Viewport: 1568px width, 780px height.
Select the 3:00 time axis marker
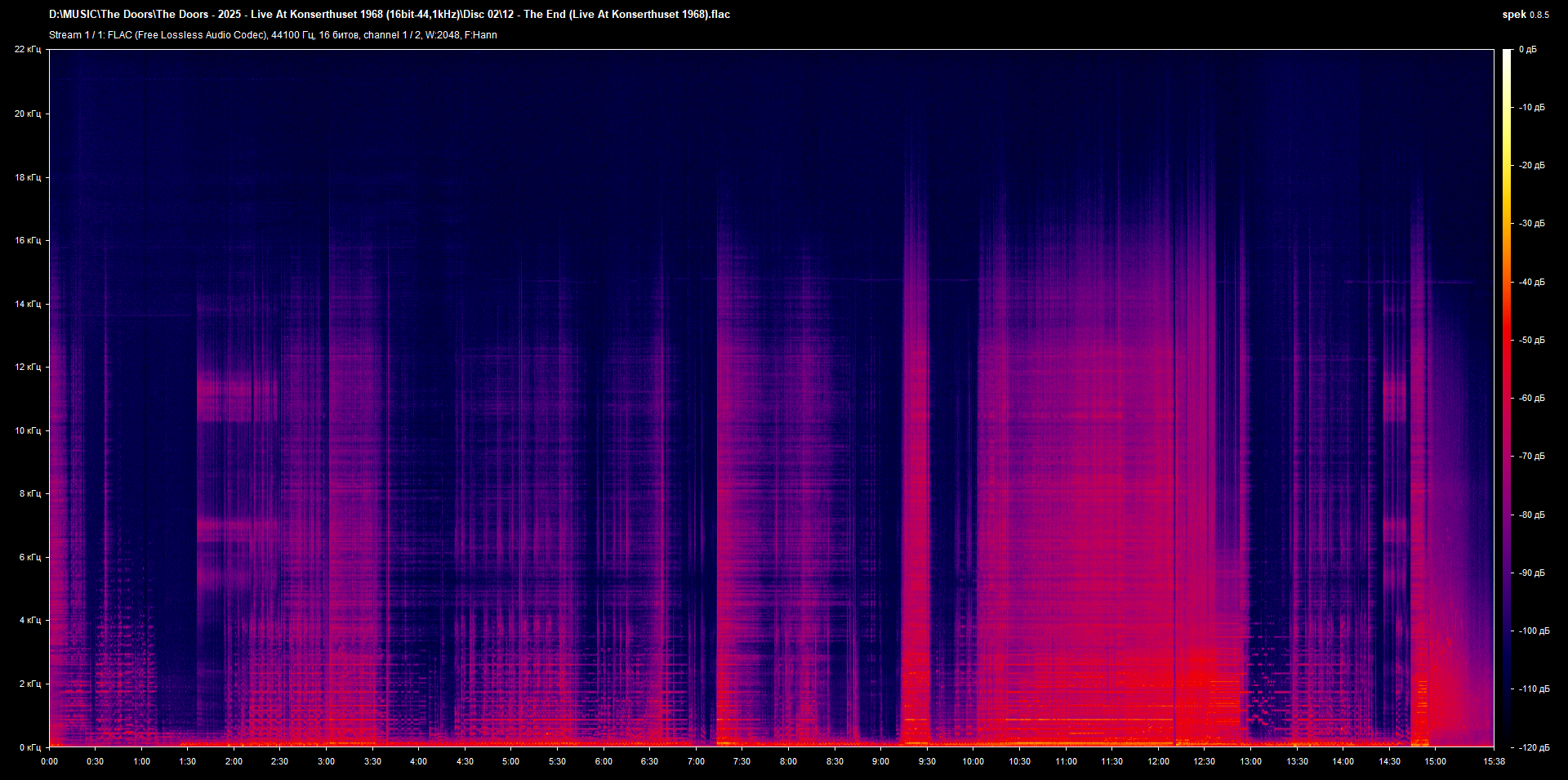pos(326,761)
